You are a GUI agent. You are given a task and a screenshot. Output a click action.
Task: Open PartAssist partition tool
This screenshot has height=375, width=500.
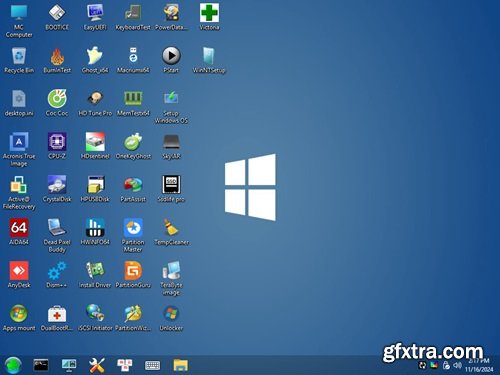pos(133,189)
